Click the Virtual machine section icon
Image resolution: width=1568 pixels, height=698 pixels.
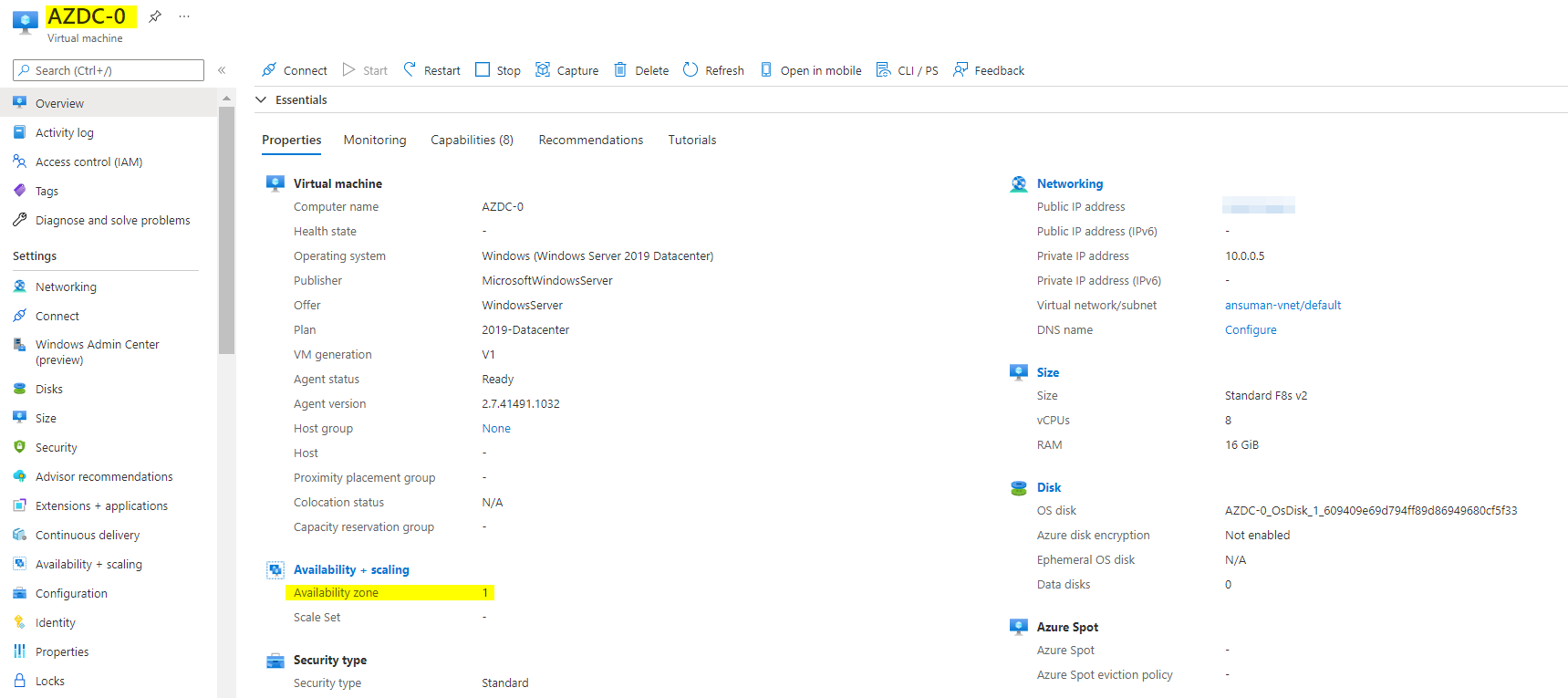click(275, 183)
